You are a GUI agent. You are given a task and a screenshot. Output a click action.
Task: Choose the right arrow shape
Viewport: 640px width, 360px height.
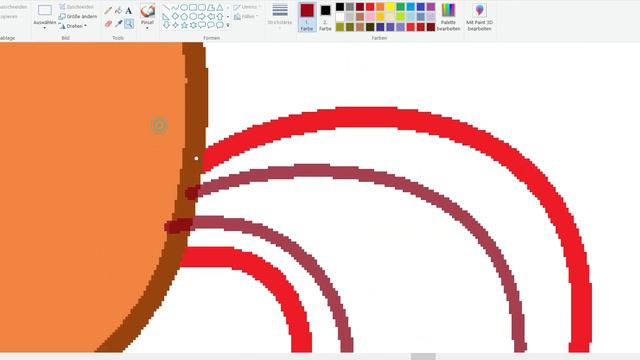click(202, 16)
